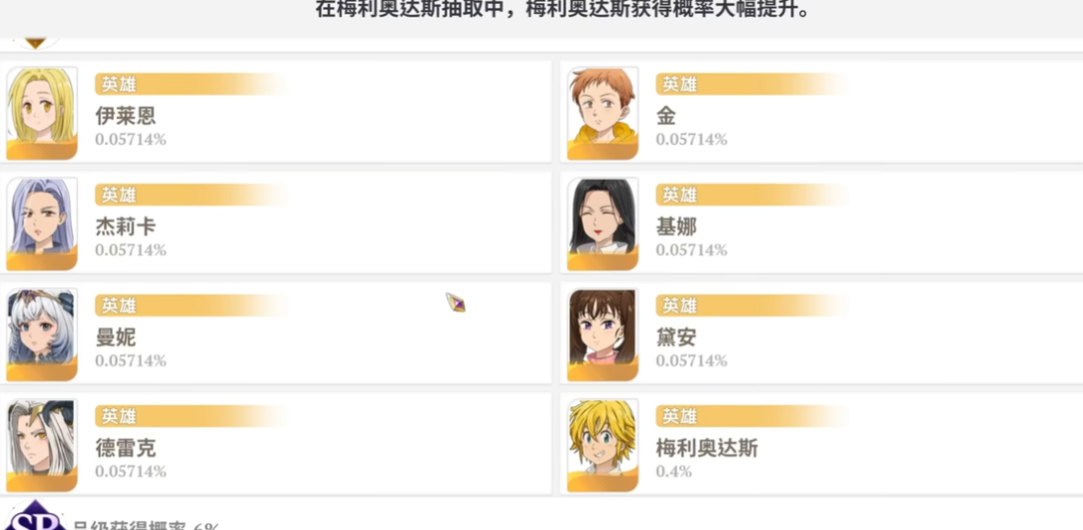
Task: Click the 基娜 hero name
Action: pos(676,227)
